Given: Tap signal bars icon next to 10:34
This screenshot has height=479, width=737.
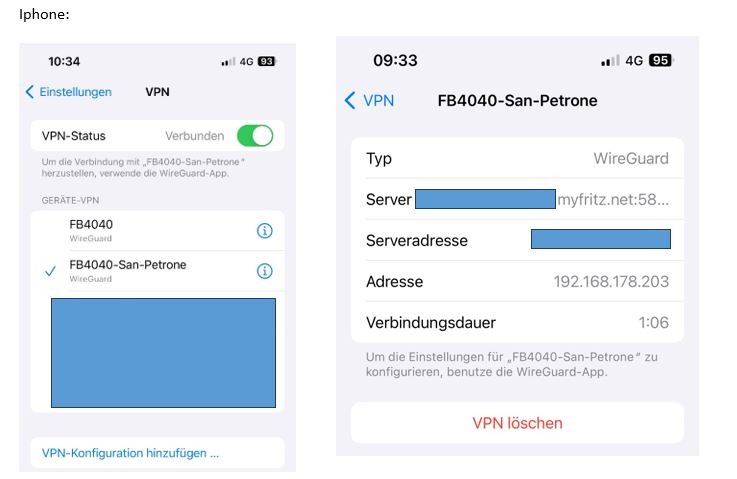Looking at the screenshot, I should [x=228, y=62].
